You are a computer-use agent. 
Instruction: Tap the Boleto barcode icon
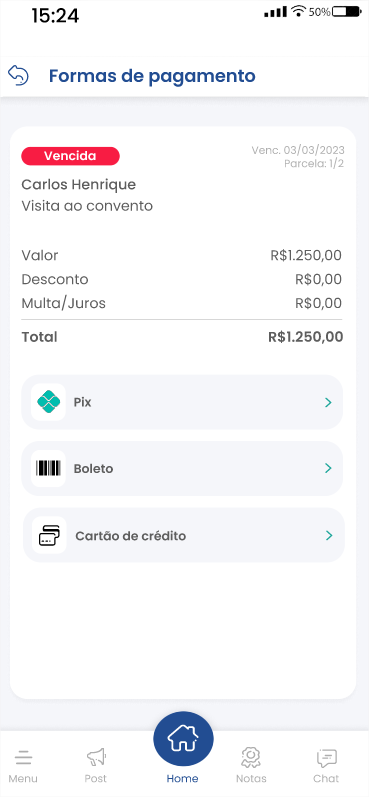click(x=48, y=469)
